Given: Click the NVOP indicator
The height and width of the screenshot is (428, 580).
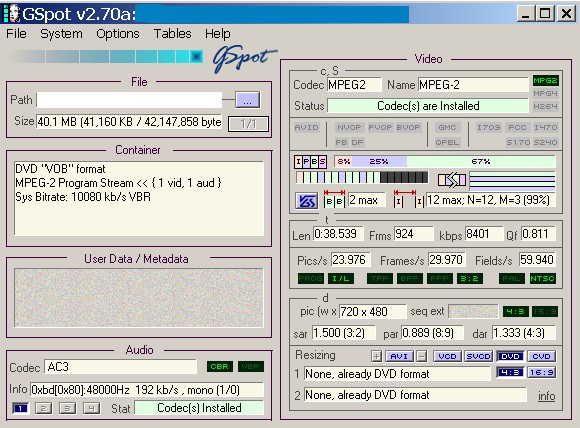Looking at the screenshot, I should 349,127.
